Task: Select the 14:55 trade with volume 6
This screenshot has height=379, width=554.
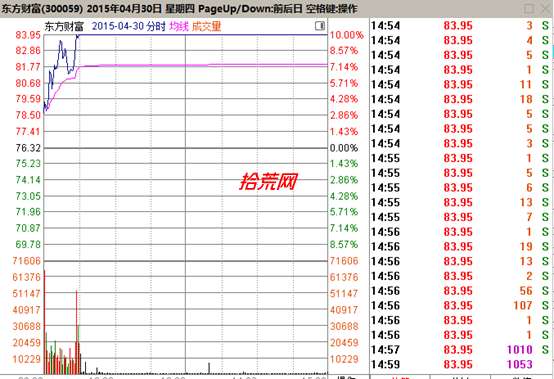Action: 461,188
